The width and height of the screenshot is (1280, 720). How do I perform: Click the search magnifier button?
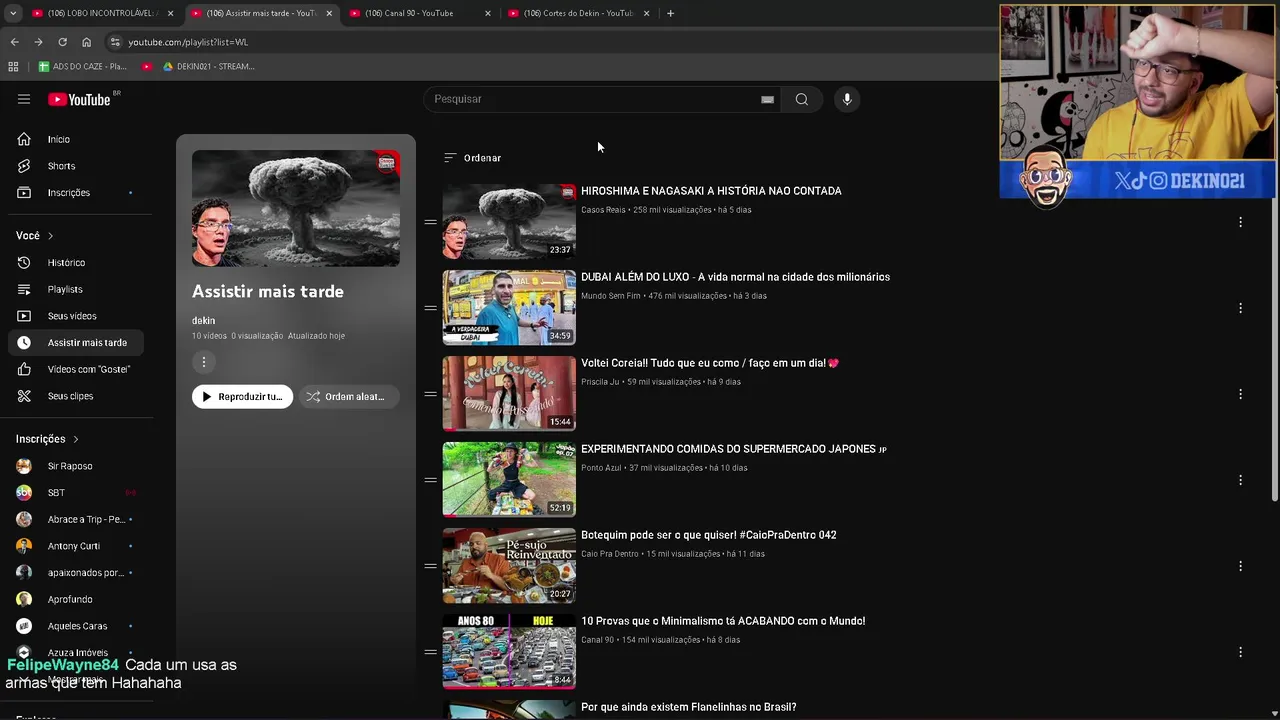tap(801, 99)
